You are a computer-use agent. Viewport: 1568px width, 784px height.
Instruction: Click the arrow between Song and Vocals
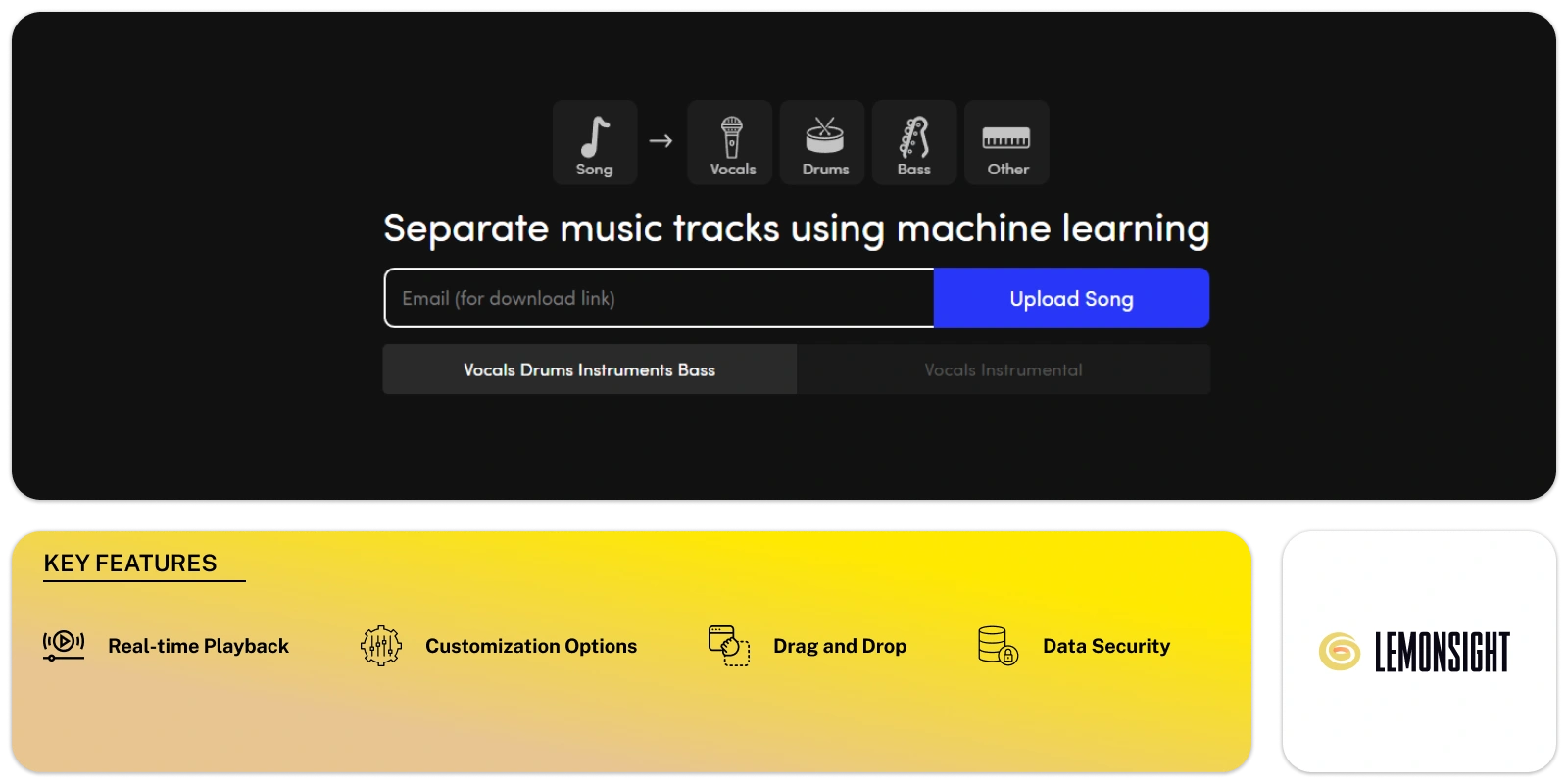[661, 141]
